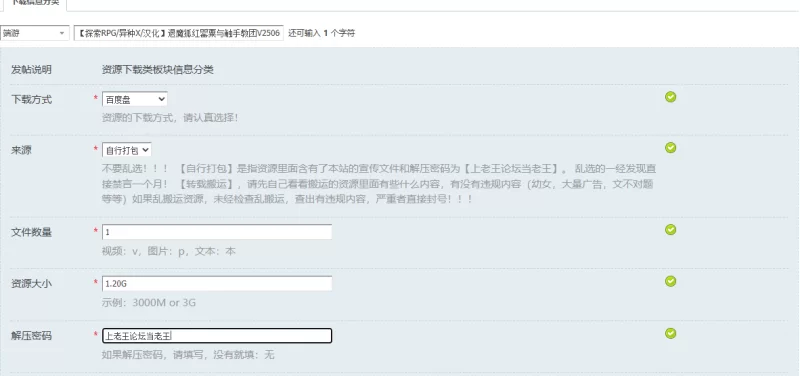Click the 文件数量 field label
Viewport: 800px width, 376px height.
(31, 232)
